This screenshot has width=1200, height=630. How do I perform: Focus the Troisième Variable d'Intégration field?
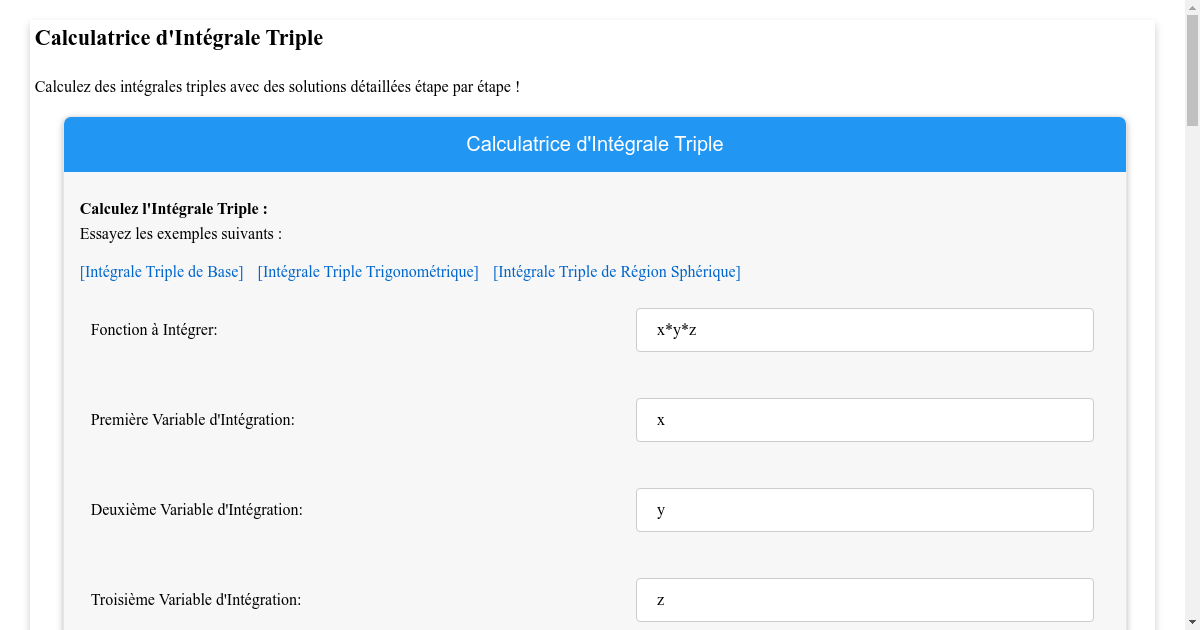[x=864, y=599]
